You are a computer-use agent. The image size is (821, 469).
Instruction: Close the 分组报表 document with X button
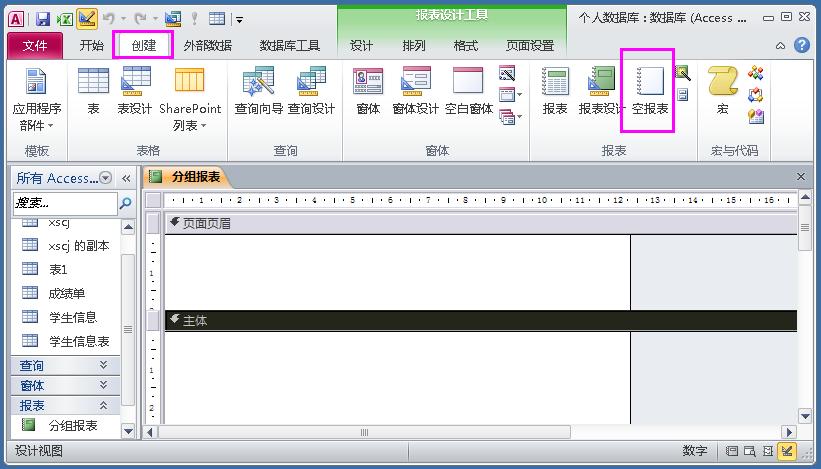[801, 176]
